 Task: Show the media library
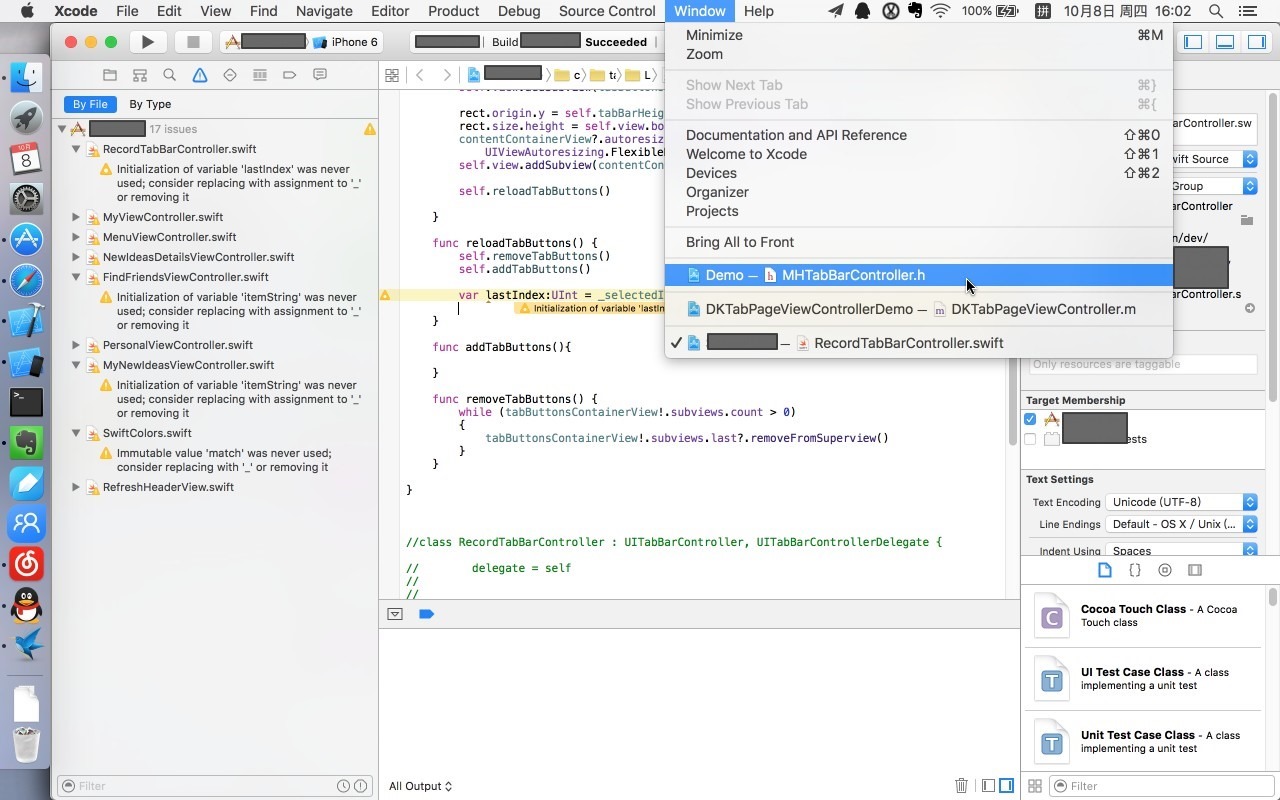(x=1195, y=570)
